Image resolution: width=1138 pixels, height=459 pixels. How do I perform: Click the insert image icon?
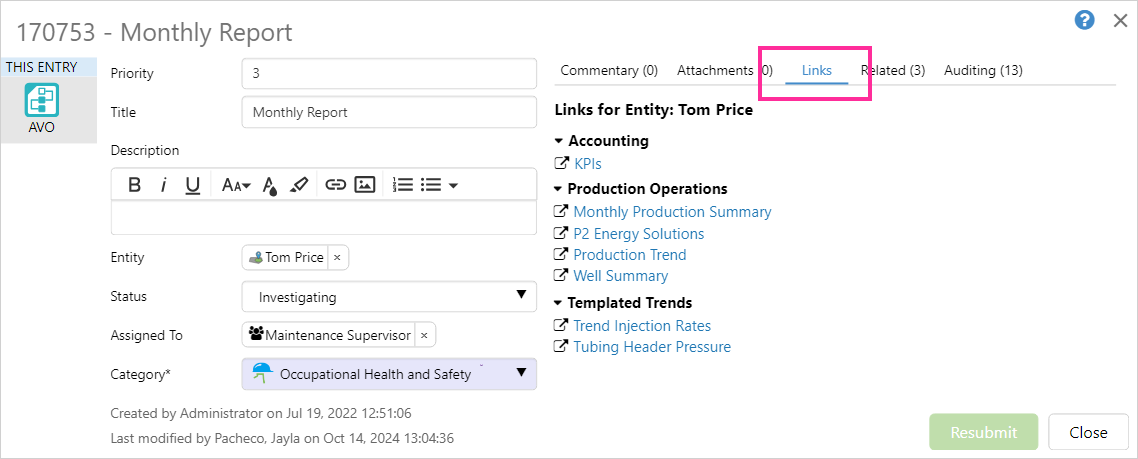pyautogui.click(x=365, y=185)
